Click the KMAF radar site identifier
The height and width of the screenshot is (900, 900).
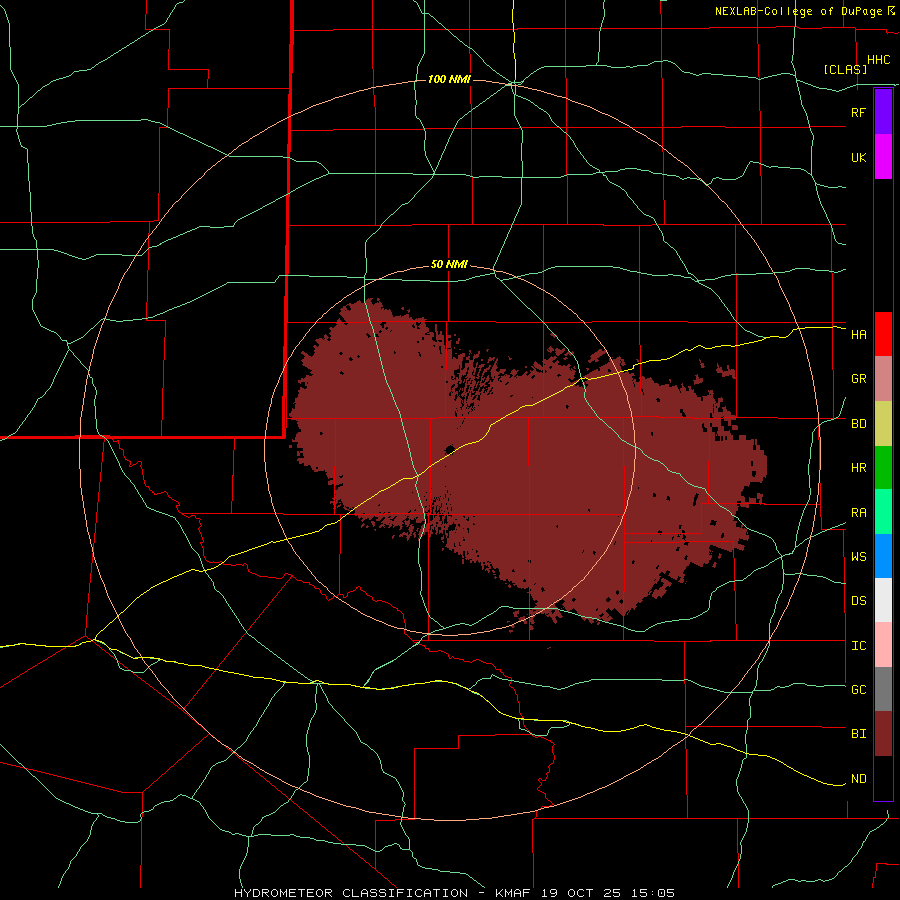click(x=514, y=893)
